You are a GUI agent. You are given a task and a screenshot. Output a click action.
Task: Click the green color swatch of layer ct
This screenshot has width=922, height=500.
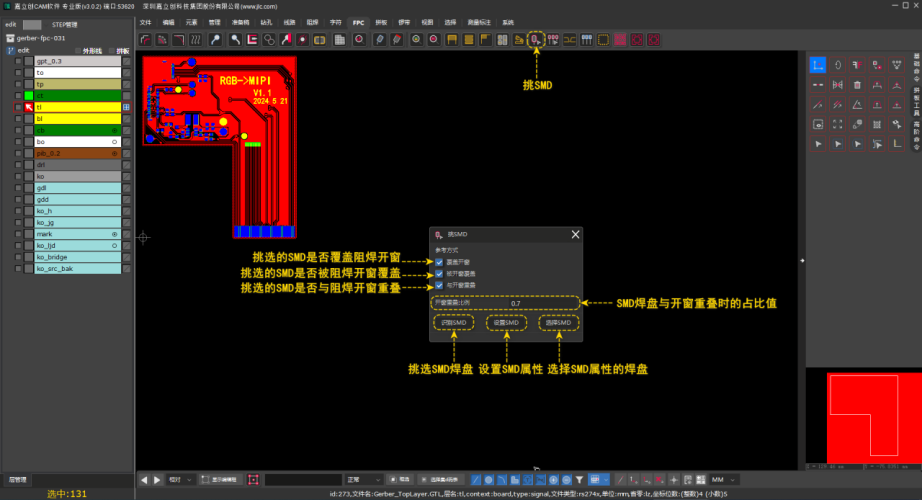tap(29, 96)
